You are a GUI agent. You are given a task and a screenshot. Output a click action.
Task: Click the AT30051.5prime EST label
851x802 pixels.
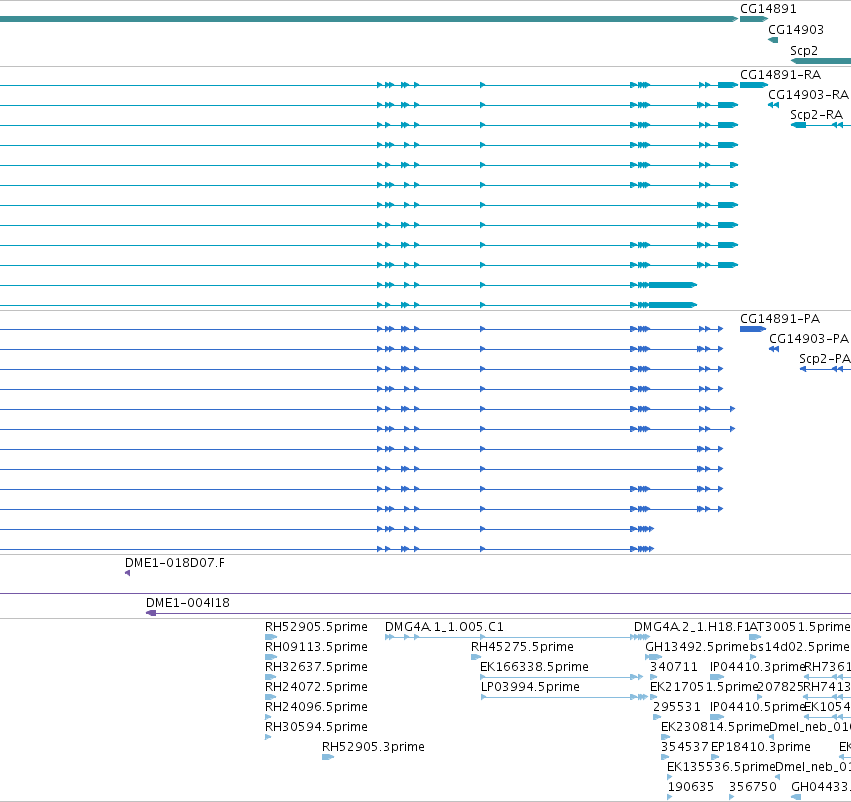(x=800, y=627)
